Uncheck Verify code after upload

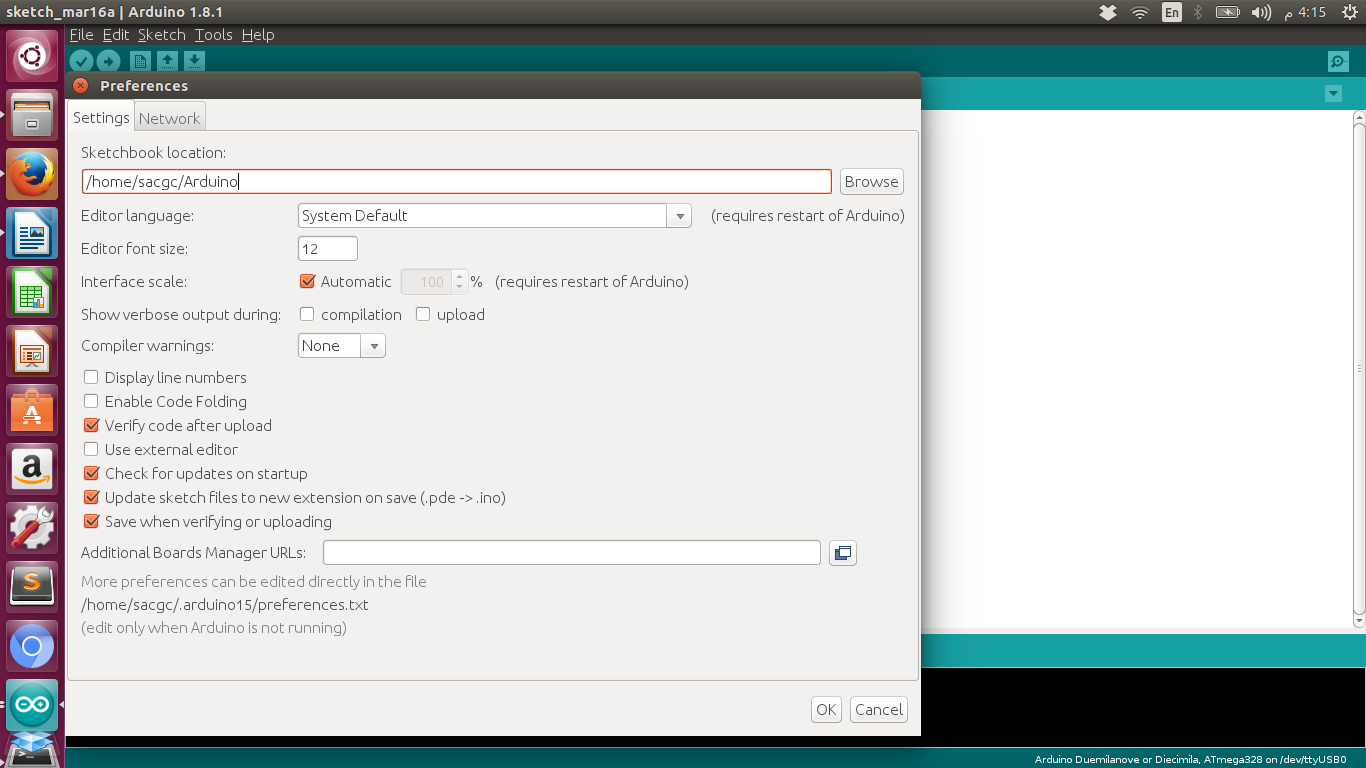[91, 425]
